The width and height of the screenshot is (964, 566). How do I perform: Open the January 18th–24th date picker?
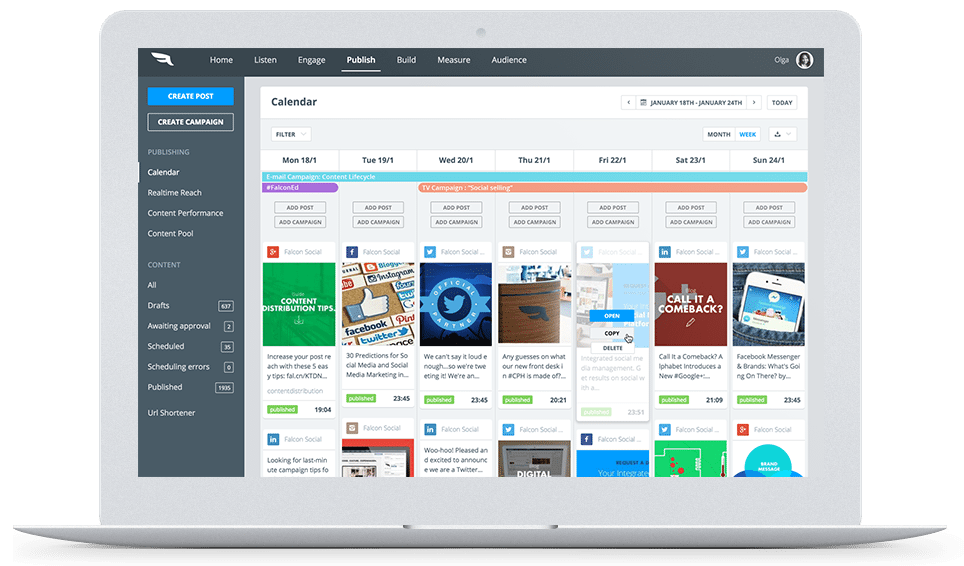tap(692, 102)
